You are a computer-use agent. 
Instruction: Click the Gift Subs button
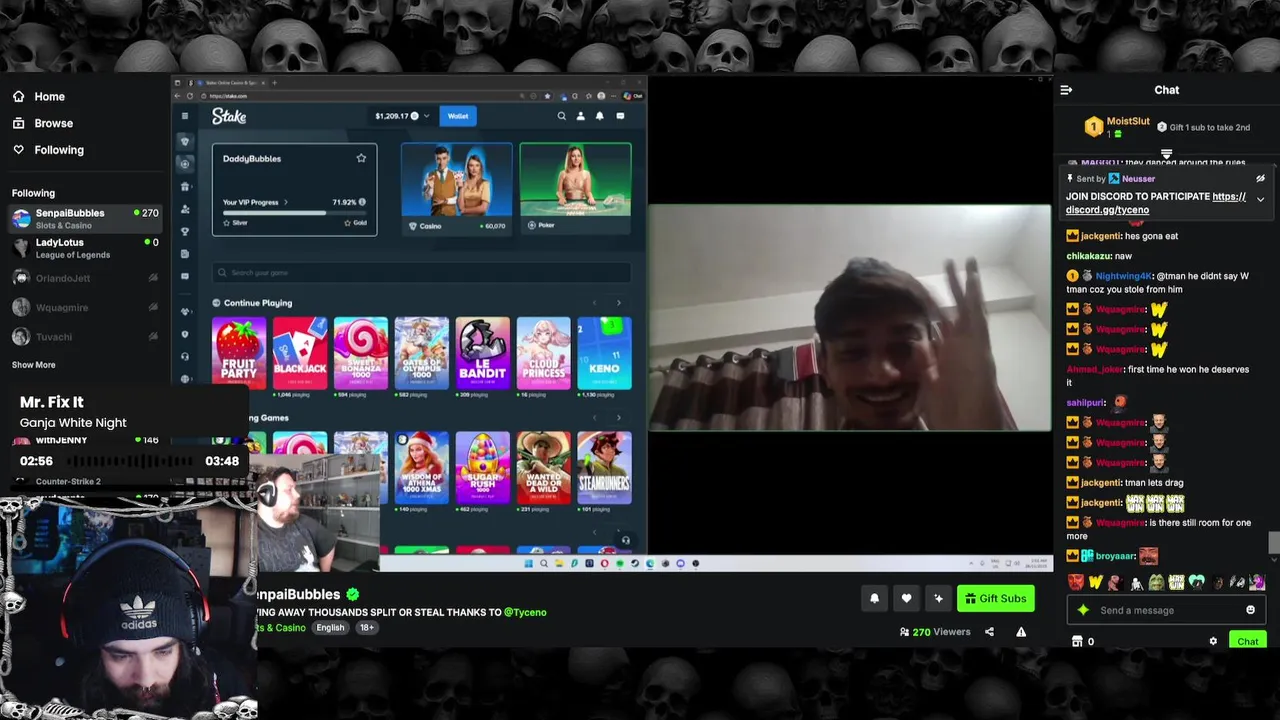coord(995,598)
